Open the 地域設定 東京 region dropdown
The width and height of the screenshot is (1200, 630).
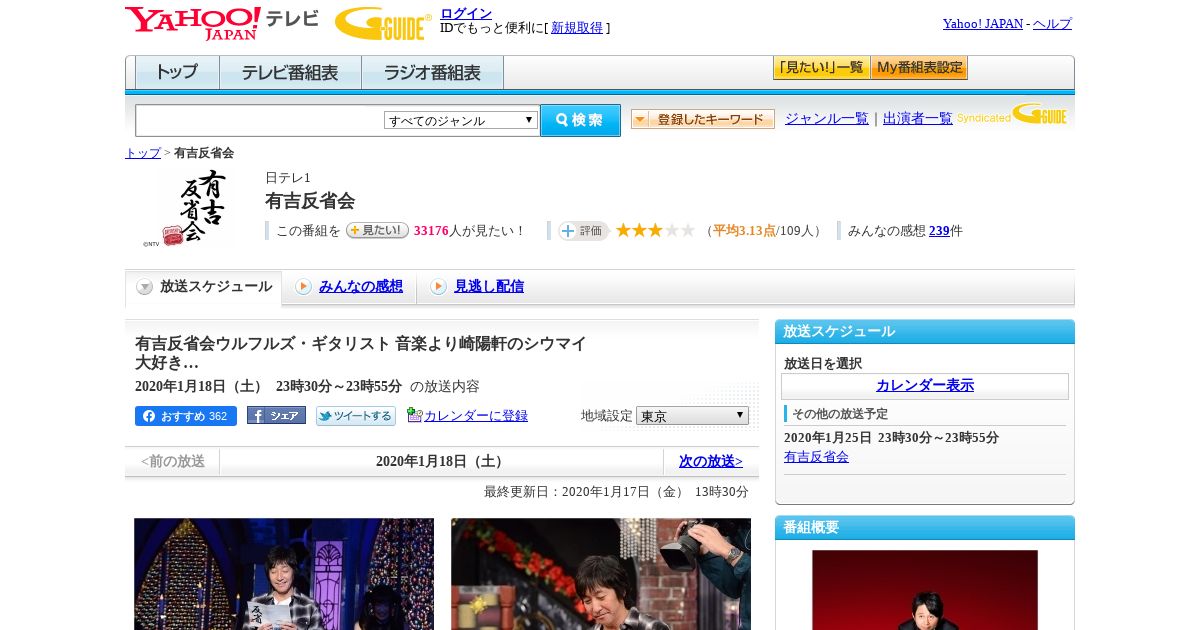pos(692,416)
